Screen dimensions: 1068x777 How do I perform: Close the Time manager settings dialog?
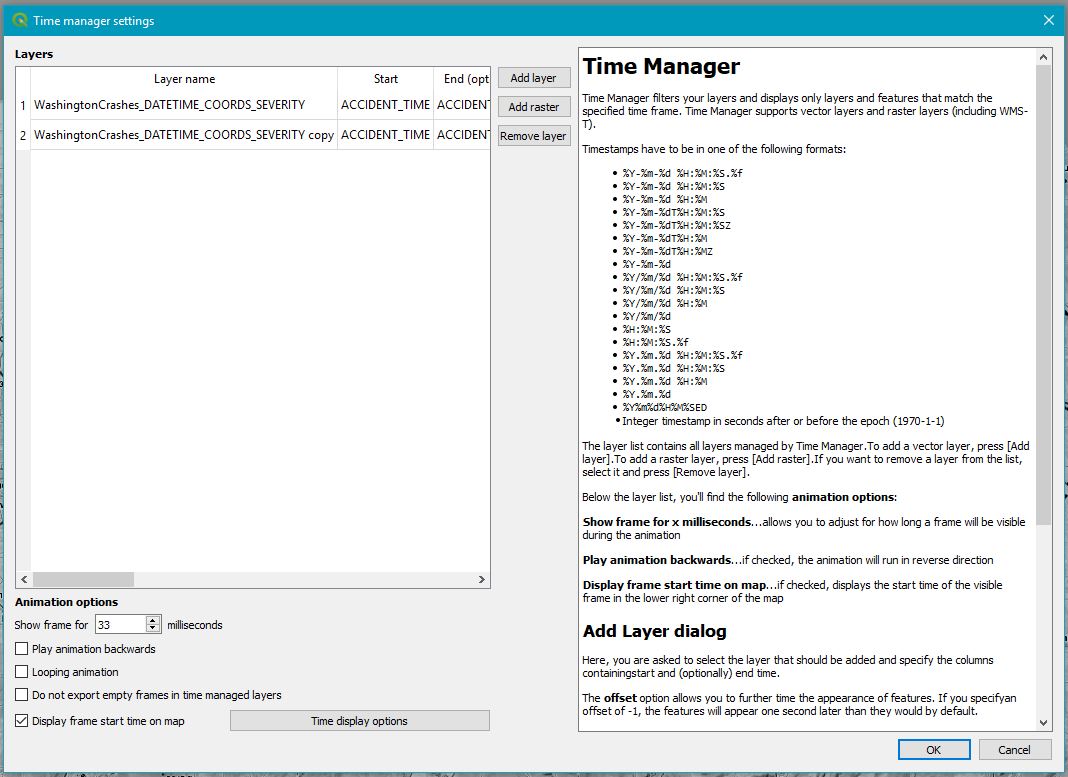click(x=1048, y=20)
